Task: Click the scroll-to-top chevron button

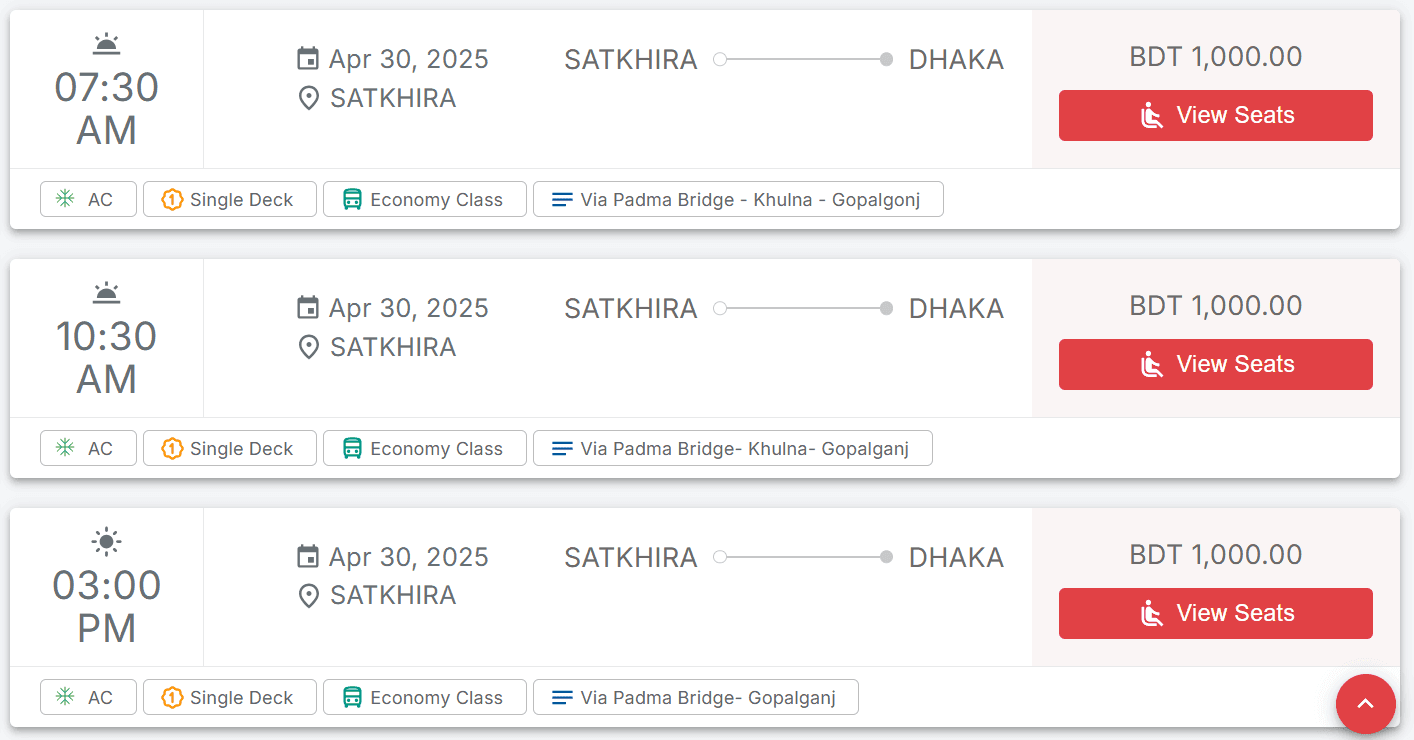Action: 1365,704
